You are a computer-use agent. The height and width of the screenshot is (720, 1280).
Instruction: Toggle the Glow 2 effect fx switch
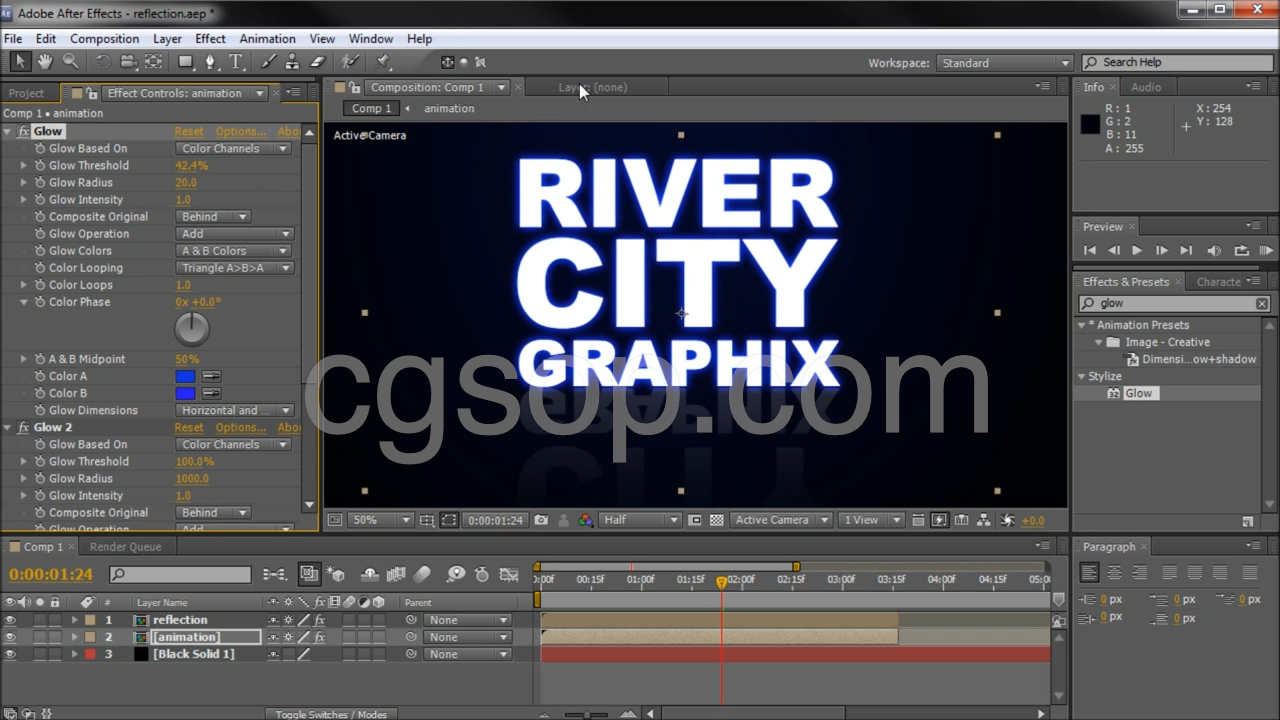point(24,427)
